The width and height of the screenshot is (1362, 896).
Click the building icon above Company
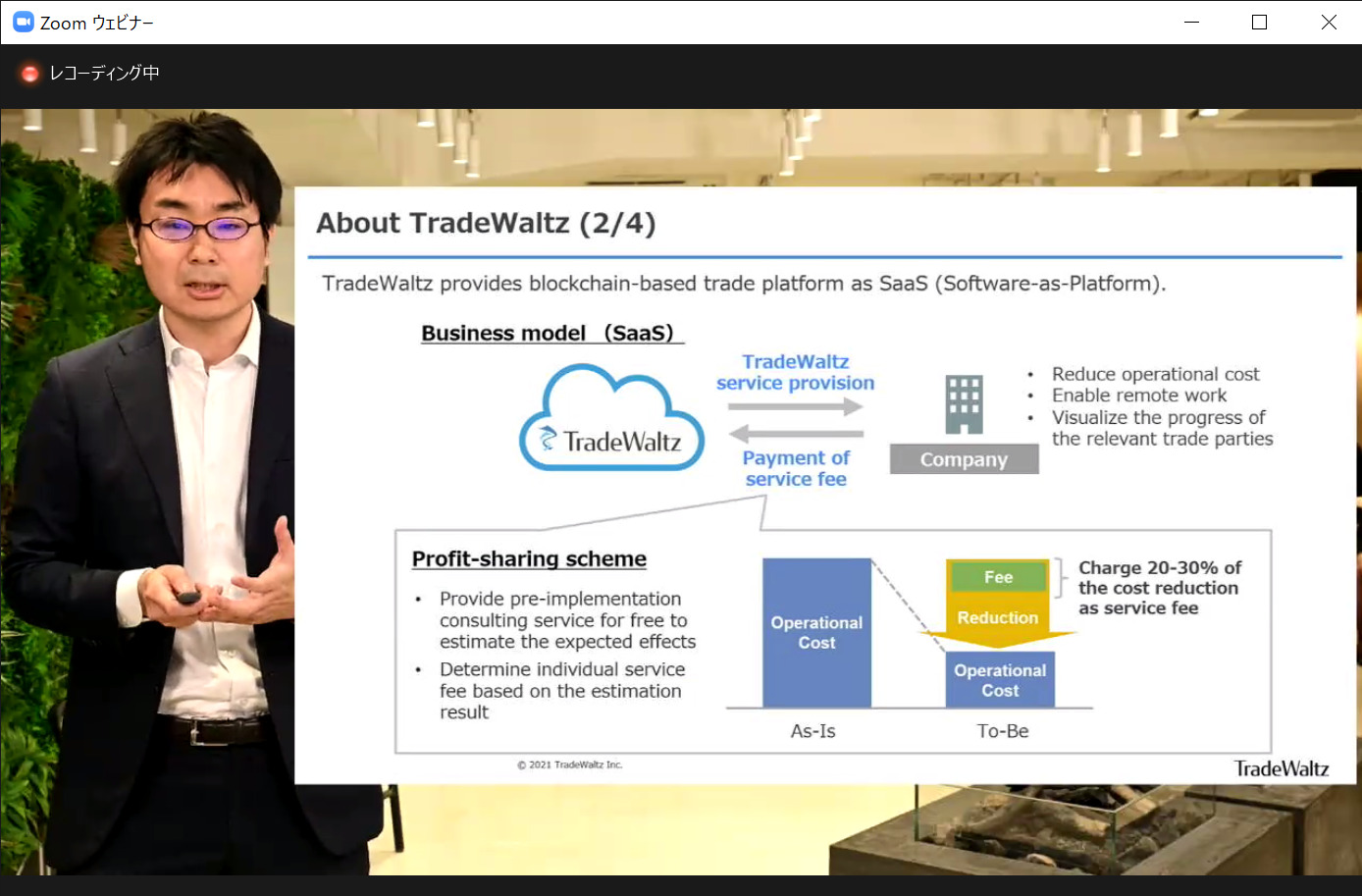(964, 404)
